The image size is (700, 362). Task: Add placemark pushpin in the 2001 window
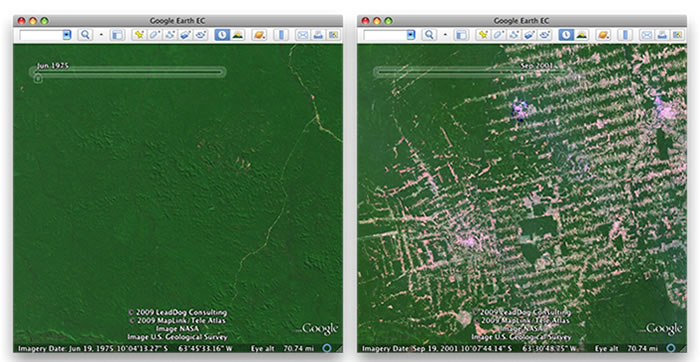coord(483,35)
